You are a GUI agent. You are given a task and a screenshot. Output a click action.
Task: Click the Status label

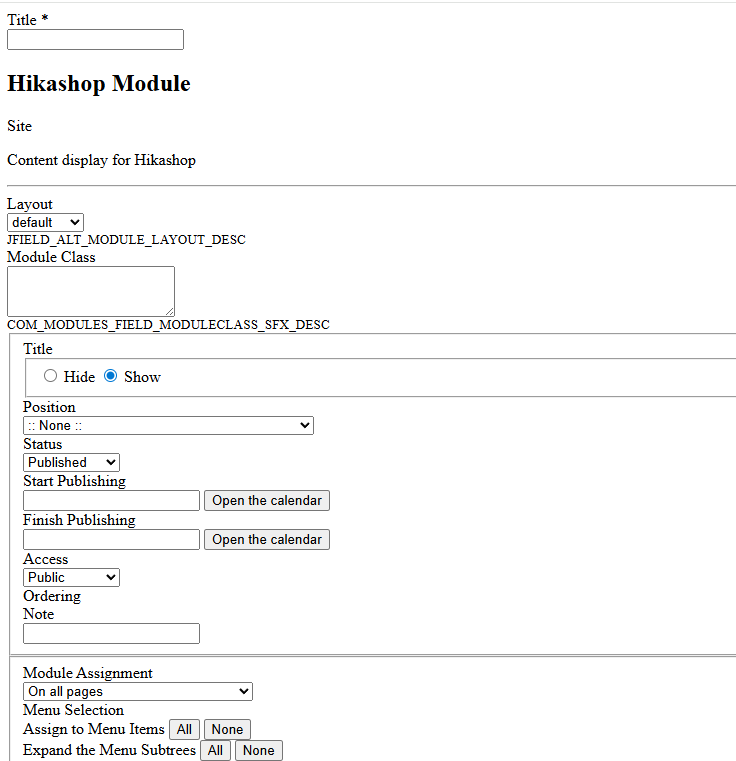(x=43, y=444)
